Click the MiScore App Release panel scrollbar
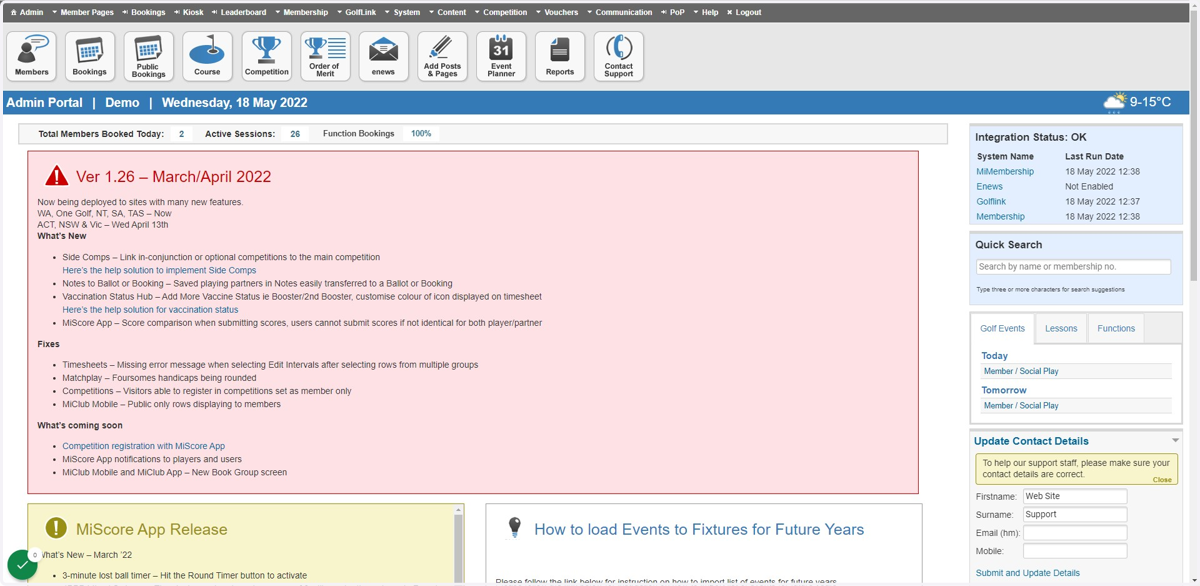This screenshot has height=586, width=1200. [x=459, y=543]
